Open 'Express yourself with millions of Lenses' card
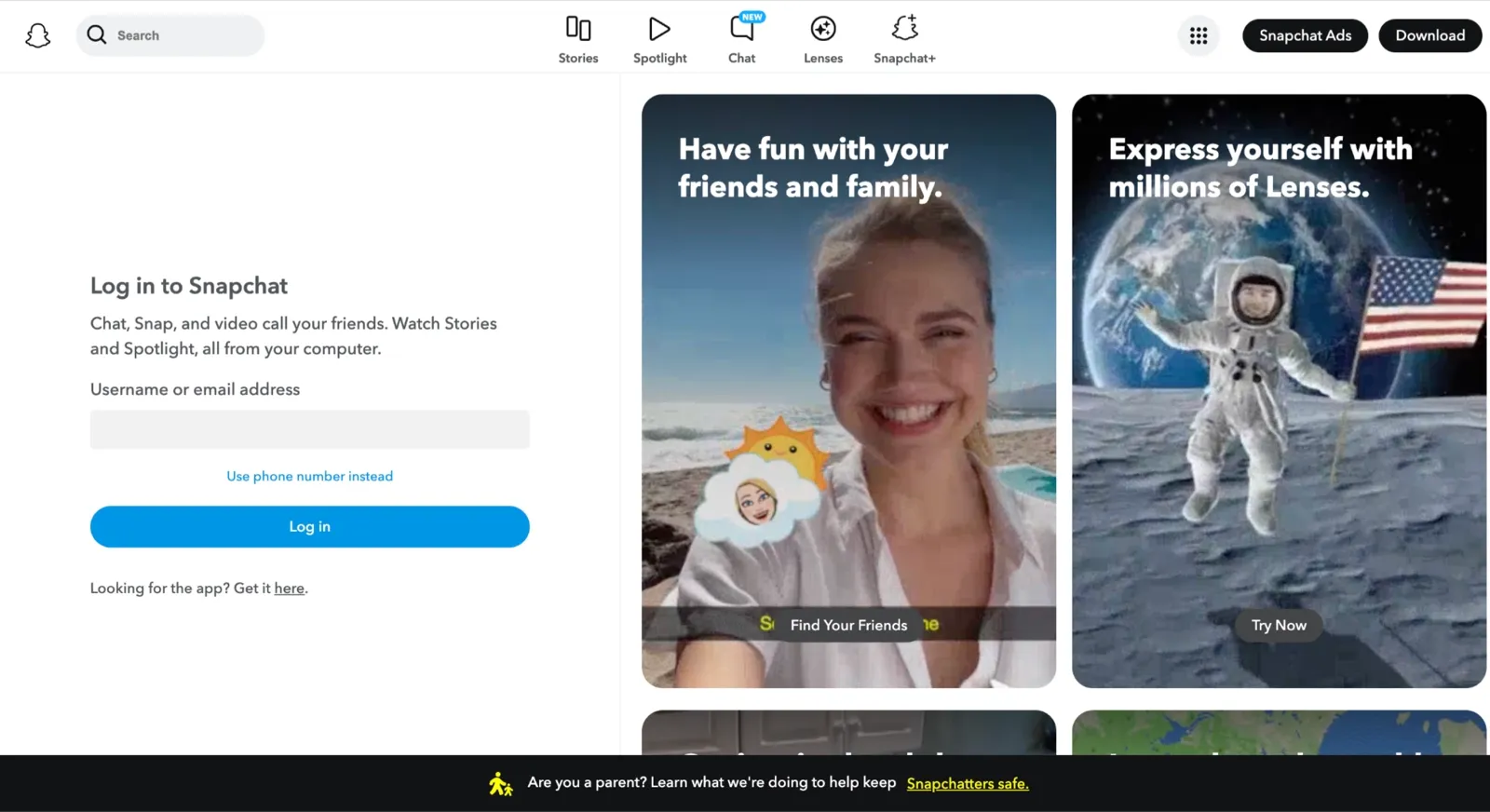 click(1279, 391)
